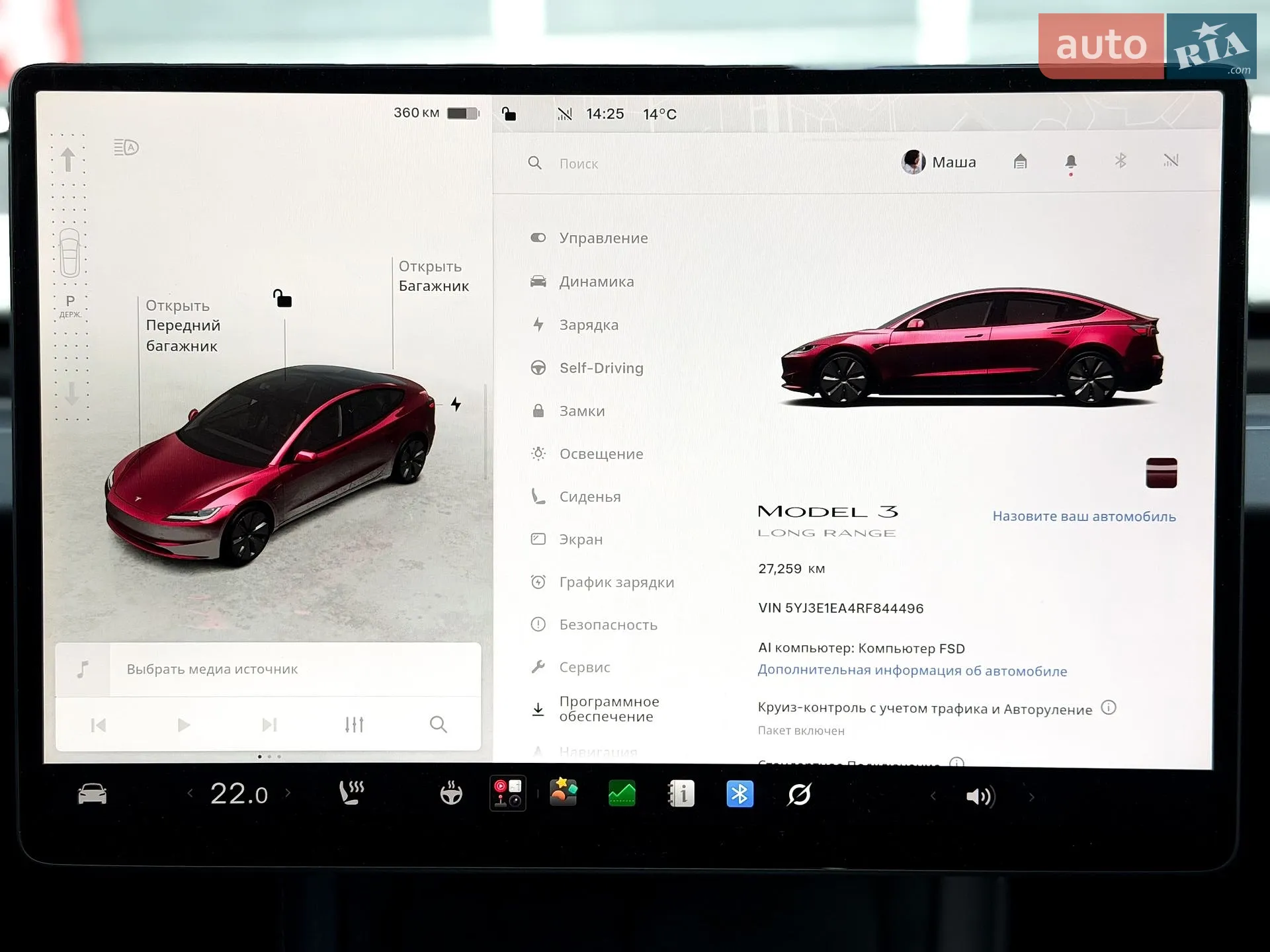Open the Безопасность menu
The width and height of the screenshot is (1270, 952).
pyautogui.click(x=593, y=625)
